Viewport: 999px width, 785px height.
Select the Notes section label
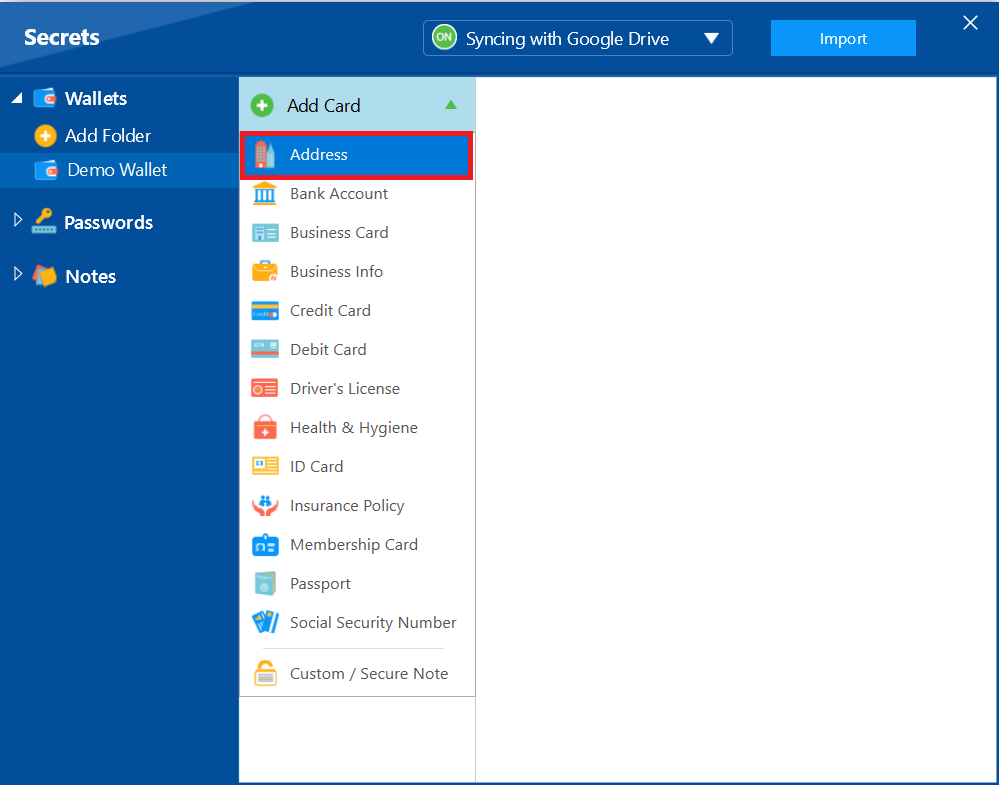(90, 277)
